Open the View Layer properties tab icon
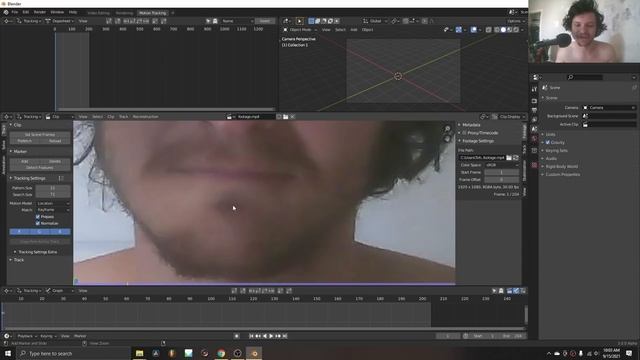Image resolution: width=640 pixels, height=360 pixels. coord(534,120)
